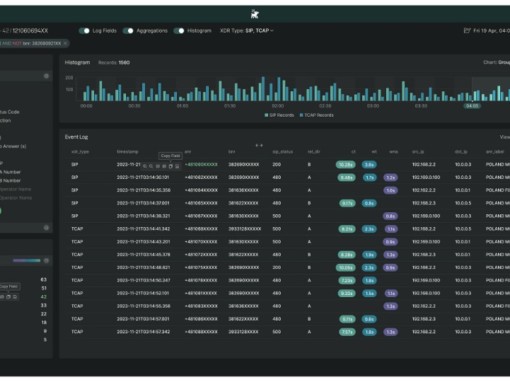Click the 04:00 histogram time marker
Screen dimensions: 510x382
(x=472, y=106)
